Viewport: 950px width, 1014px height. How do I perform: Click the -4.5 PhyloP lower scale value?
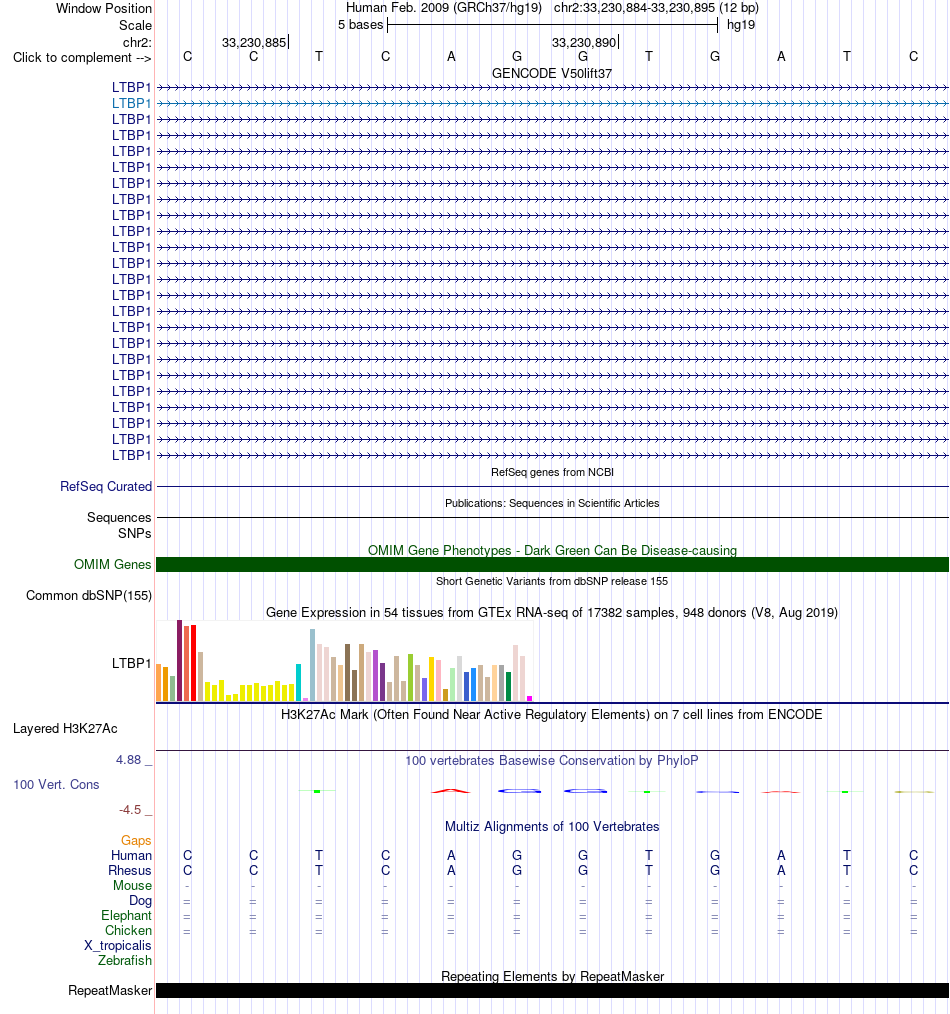pos(130,810)
